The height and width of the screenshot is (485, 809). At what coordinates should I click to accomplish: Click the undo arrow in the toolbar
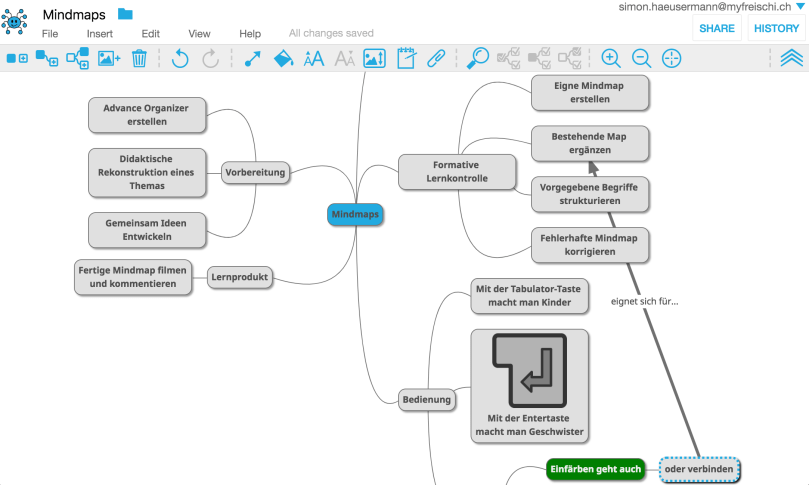point(180,59)
